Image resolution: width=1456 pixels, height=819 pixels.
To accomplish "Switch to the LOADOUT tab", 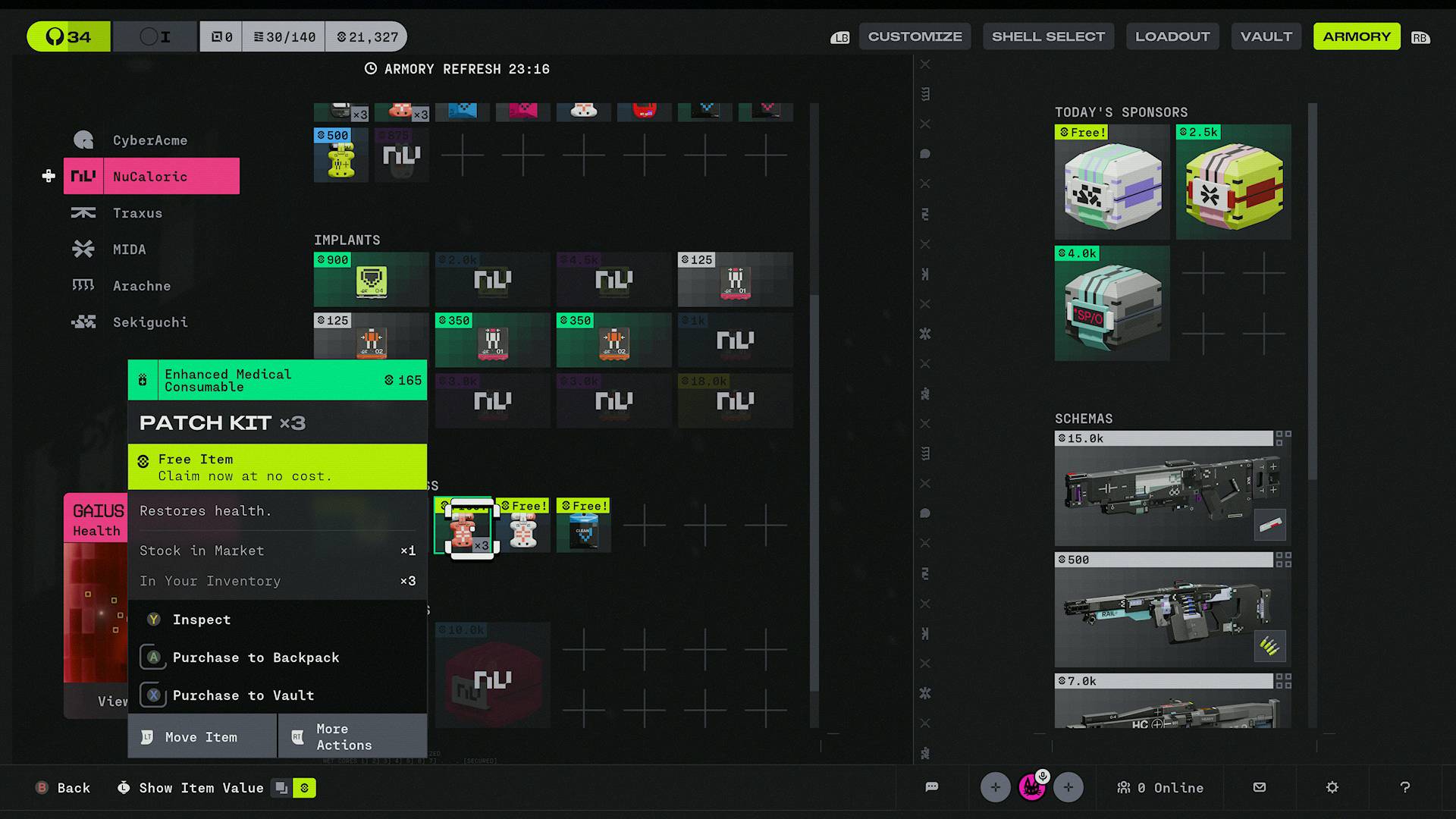I will pos(1172,36).
